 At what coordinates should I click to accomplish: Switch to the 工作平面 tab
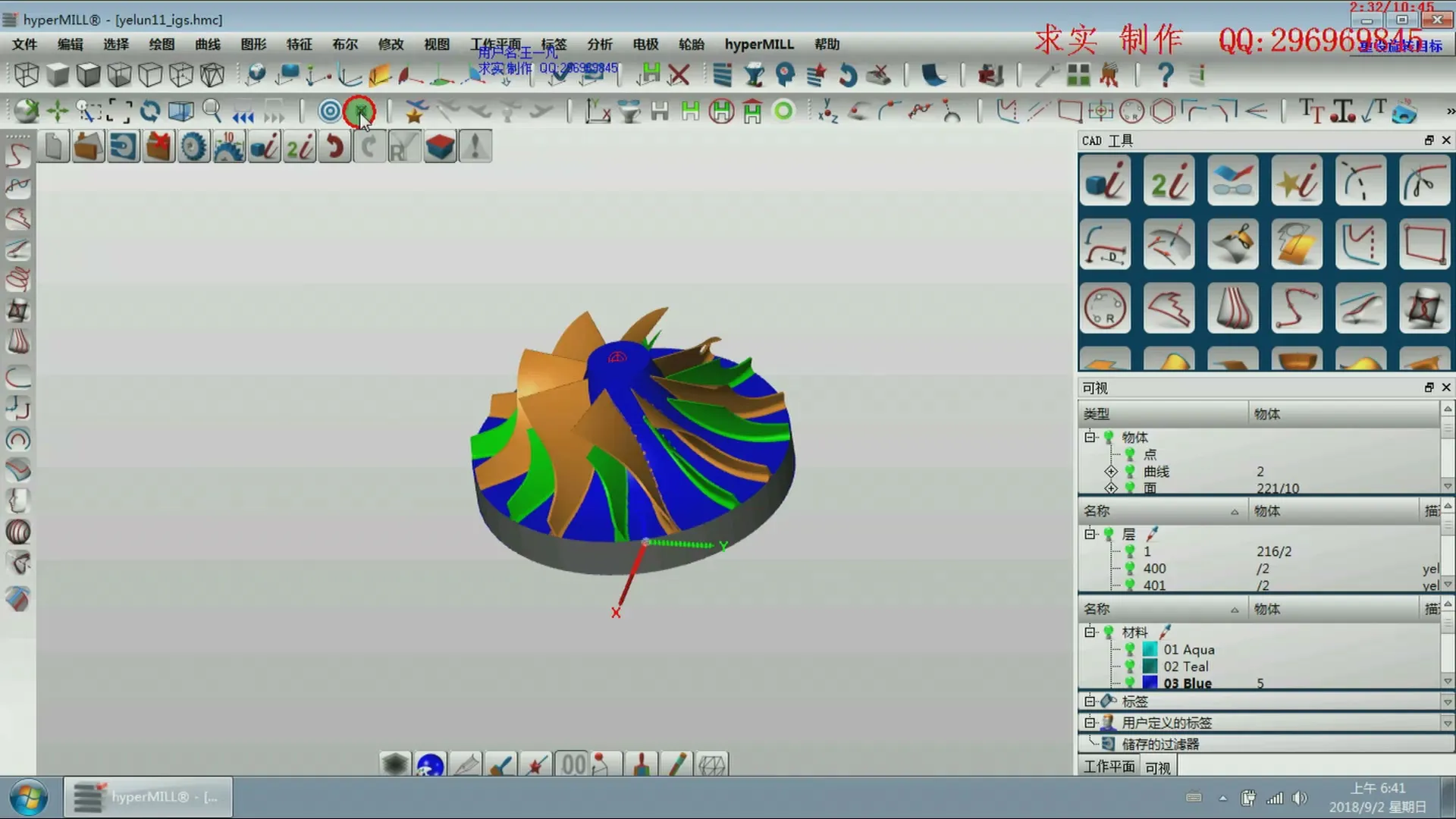coord(1109,767)
